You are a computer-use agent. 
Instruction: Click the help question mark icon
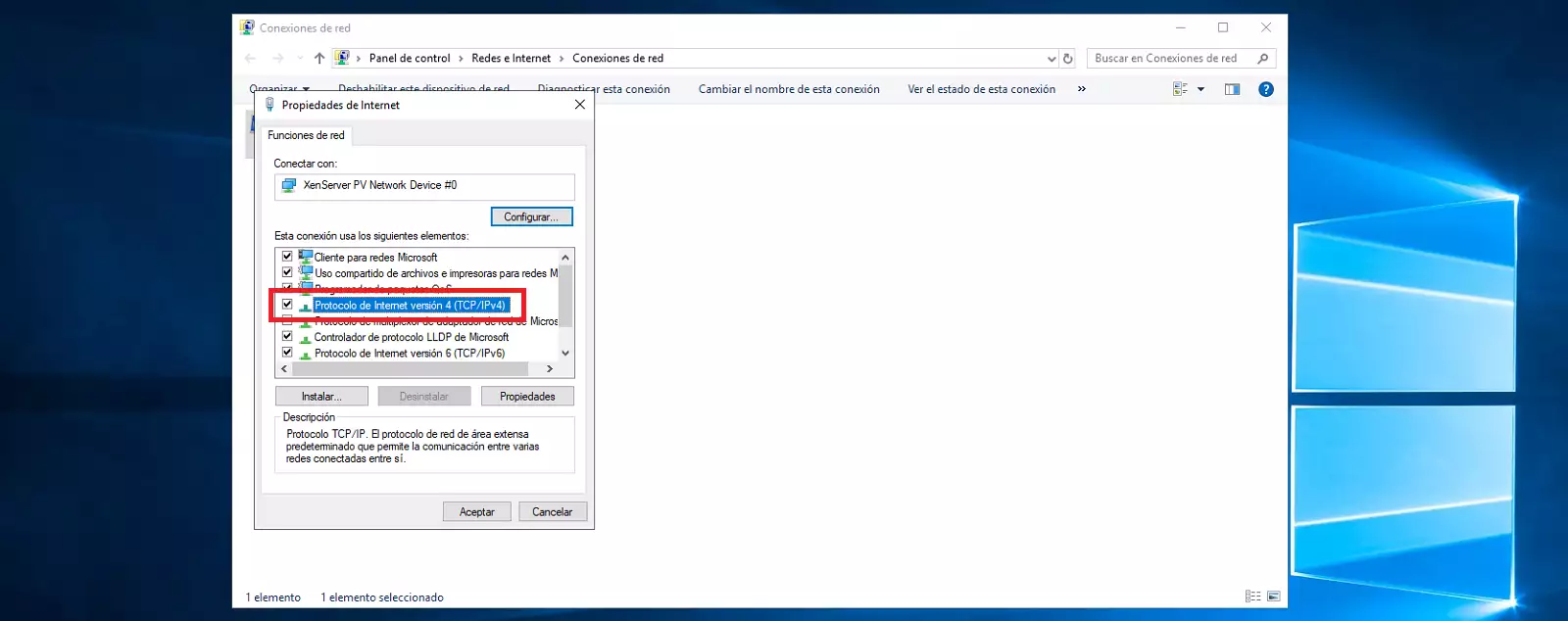coord(1266,89)
